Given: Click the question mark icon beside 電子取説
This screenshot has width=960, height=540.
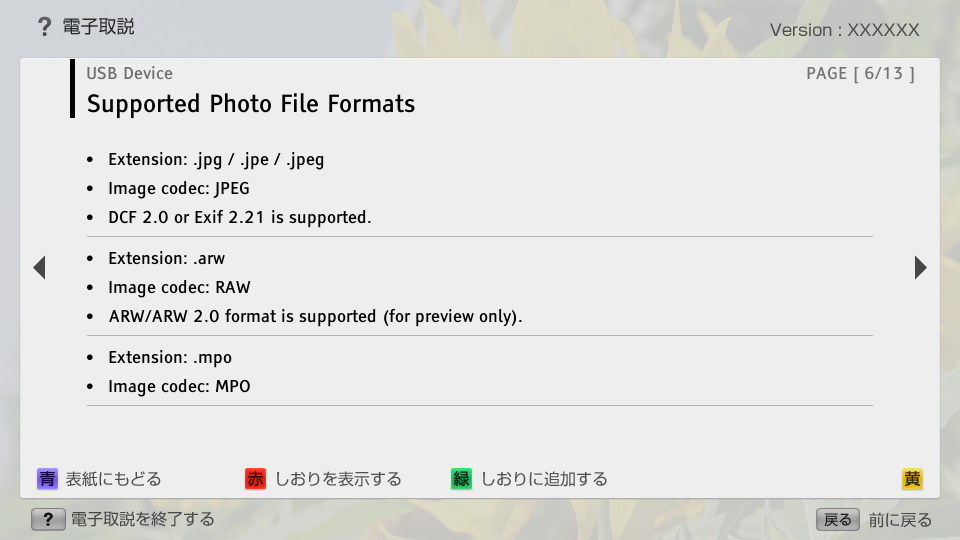Looking at the screenshot, I should [x=44, y=27].
